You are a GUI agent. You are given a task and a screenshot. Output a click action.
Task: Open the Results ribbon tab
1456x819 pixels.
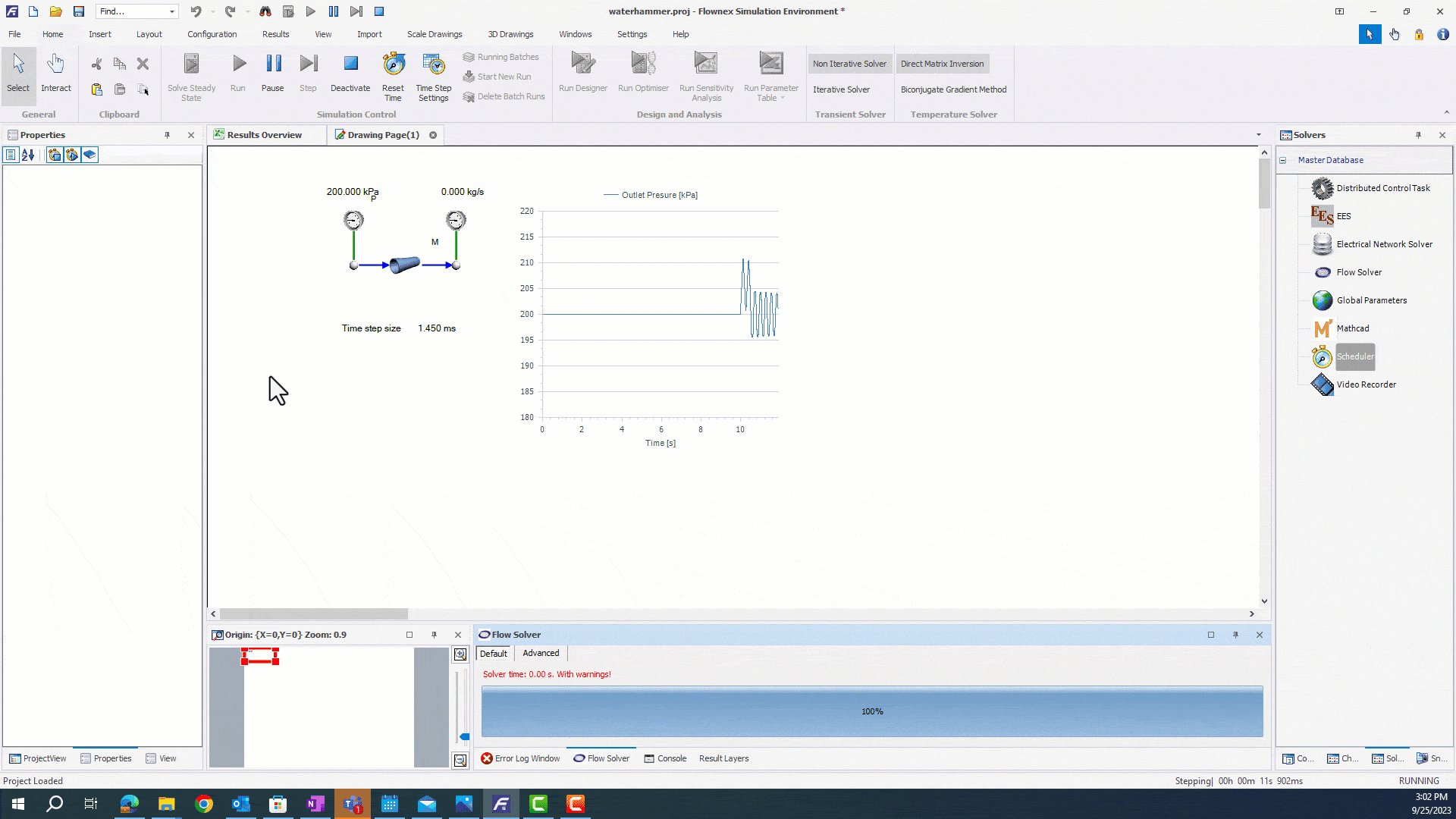(276, 34)
